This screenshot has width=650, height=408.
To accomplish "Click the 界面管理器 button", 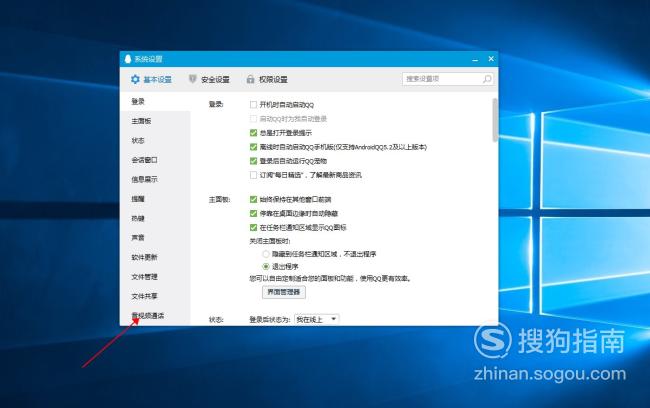I will click(284, 292).
